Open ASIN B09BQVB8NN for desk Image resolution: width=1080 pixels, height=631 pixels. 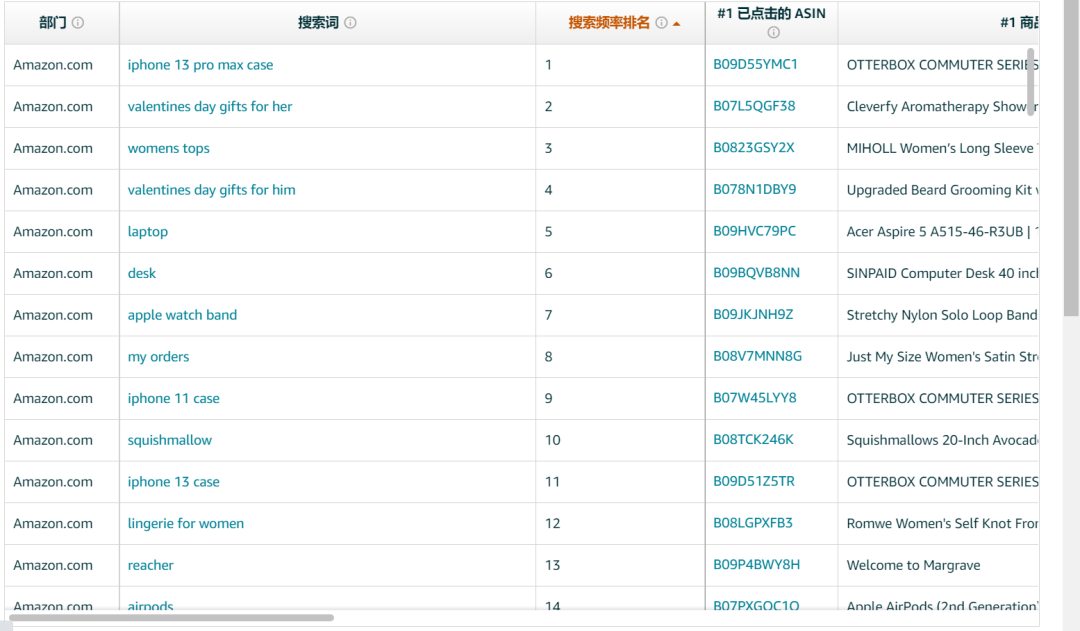756,273
